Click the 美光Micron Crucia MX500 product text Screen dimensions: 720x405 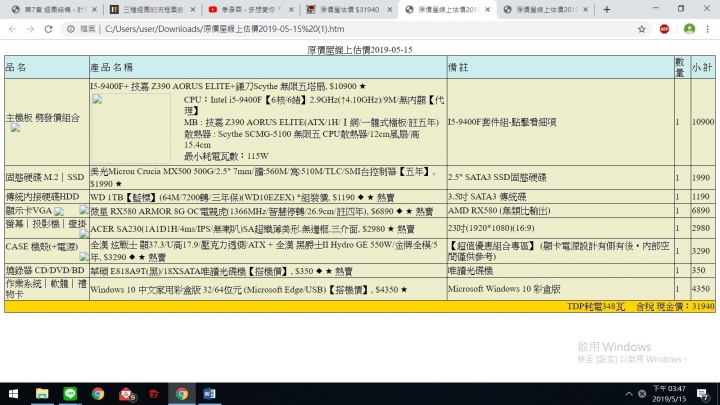(x=262, y=177)
